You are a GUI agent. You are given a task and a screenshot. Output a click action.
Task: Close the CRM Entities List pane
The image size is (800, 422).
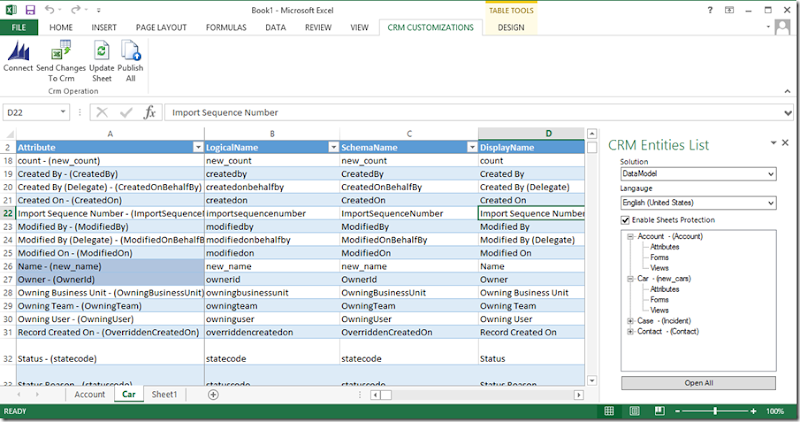pos(785,143)
